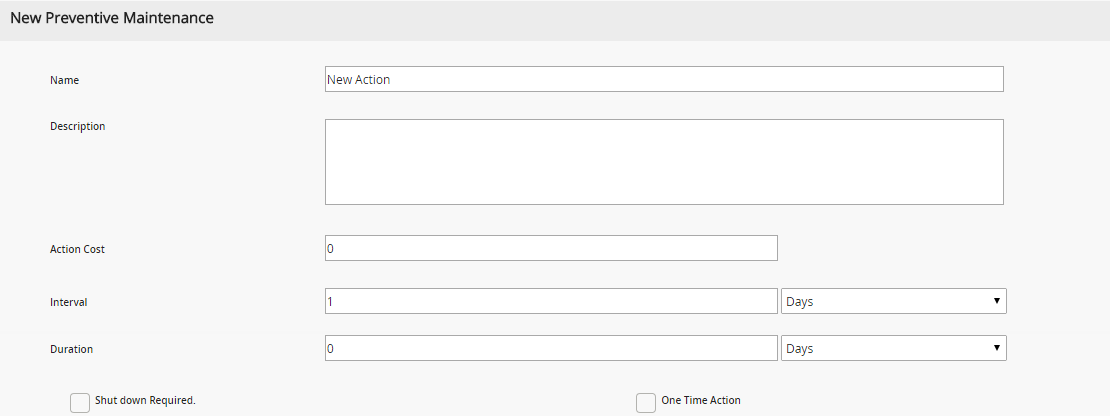This screenshot has width=1110, height=417.
Task: Click the New Preventive Maintenance header title
Action: [x=112, y=18]
